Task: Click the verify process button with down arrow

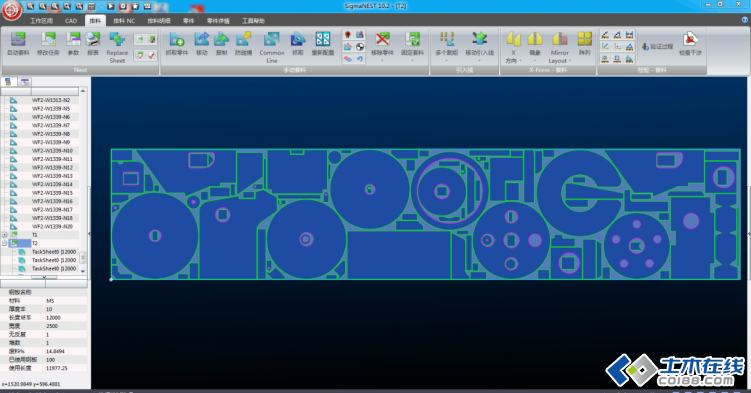Action: click(657, 46)
